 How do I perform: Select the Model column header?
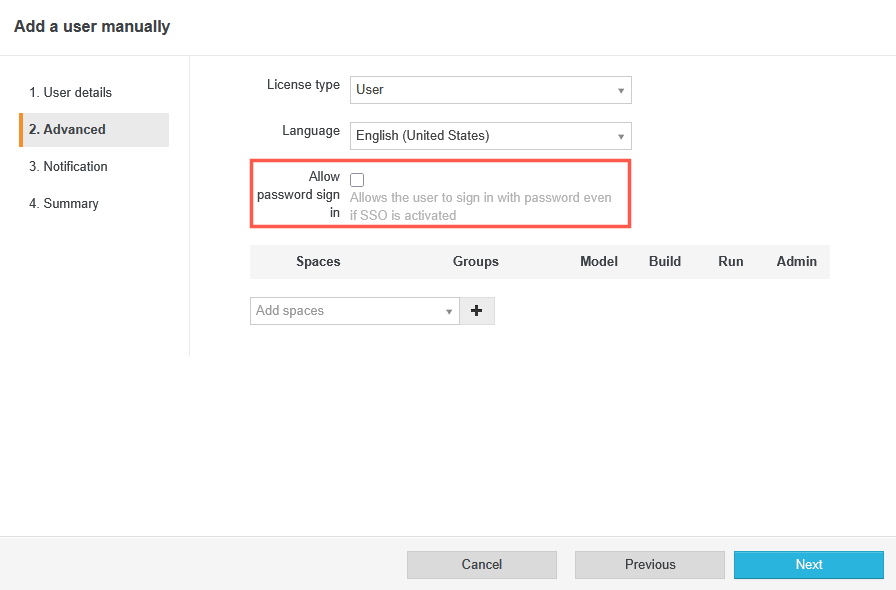[599, 262]
